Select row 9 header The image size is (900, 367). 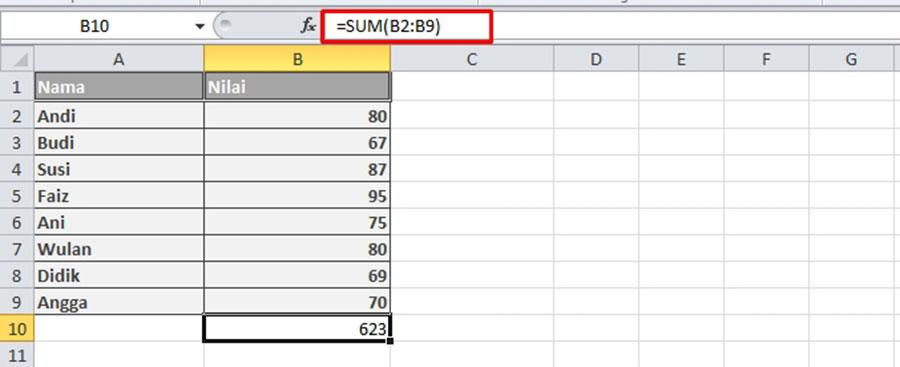pos(17,302)
